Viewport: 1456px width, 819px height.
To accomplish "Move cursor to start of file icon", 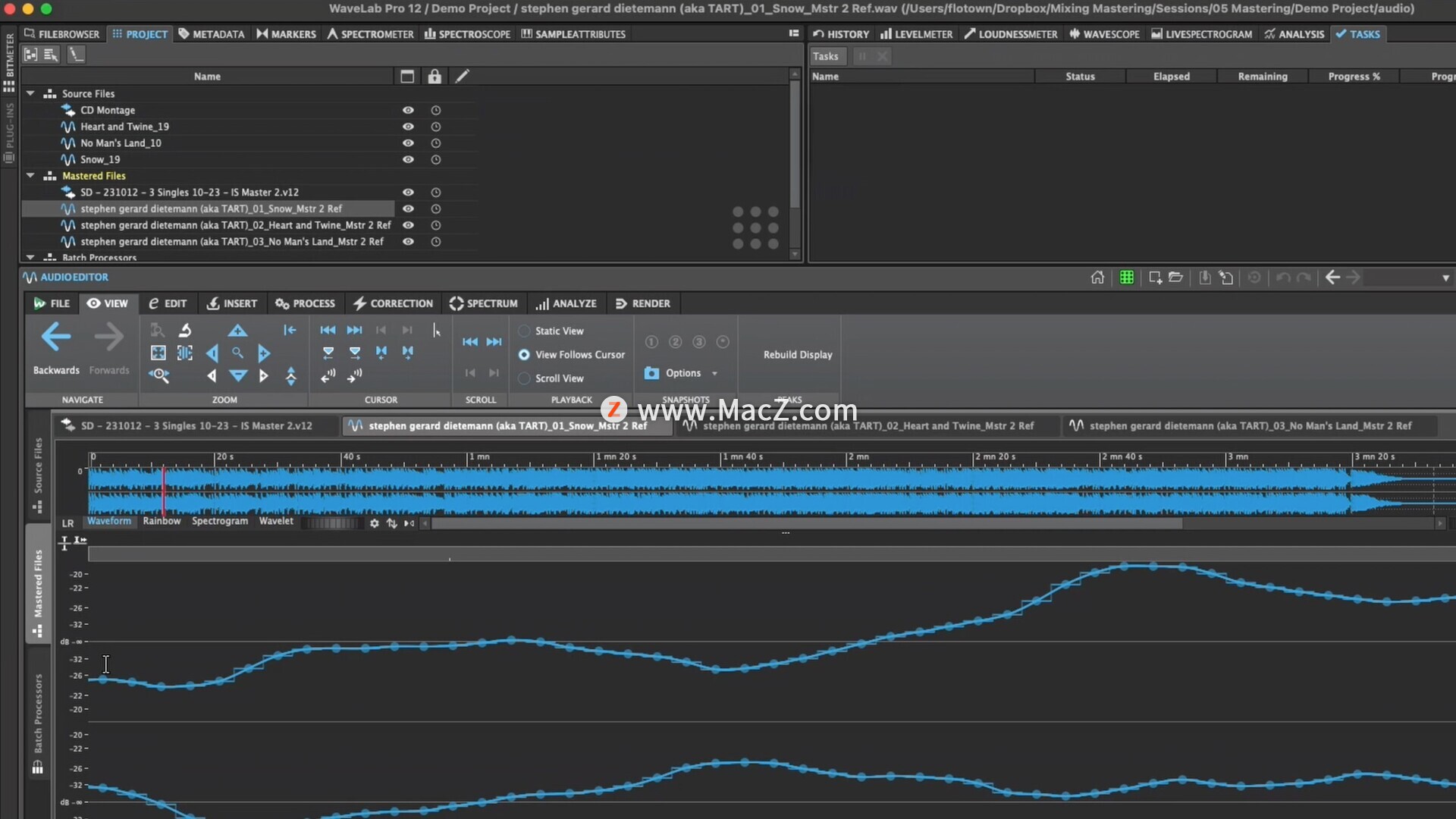I will [x=328, y=330].
